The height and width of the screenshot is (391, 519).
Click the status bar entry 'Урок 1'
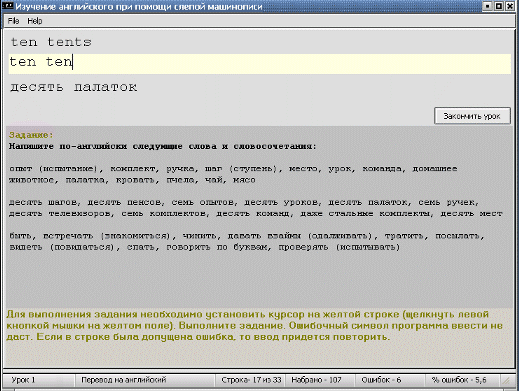pos(23,380)
